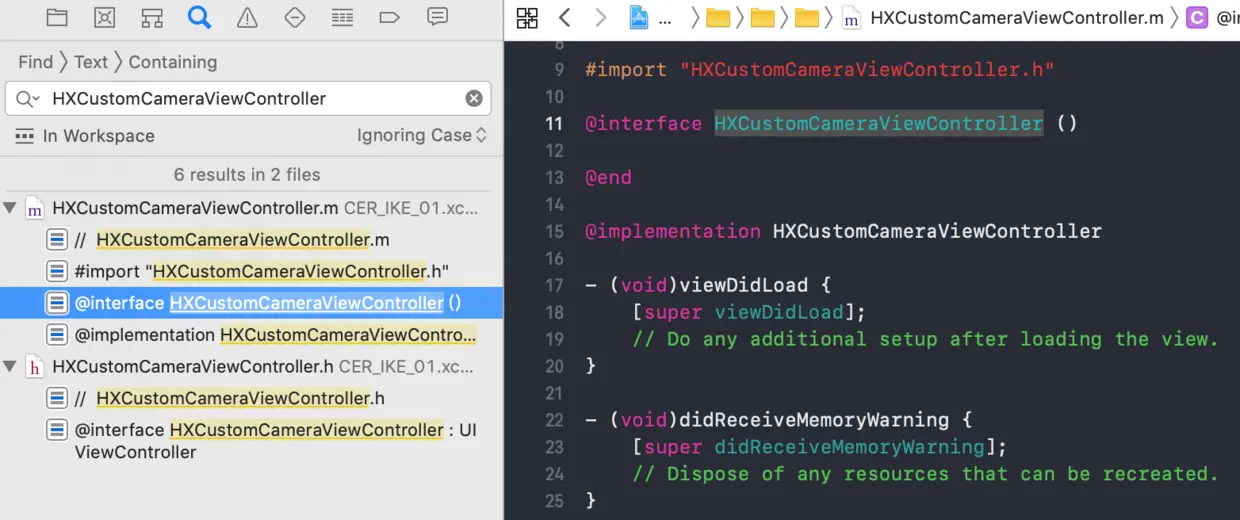Click line number 11 in gutter
Screen dimensions: 1240x520
click(554, 124)
